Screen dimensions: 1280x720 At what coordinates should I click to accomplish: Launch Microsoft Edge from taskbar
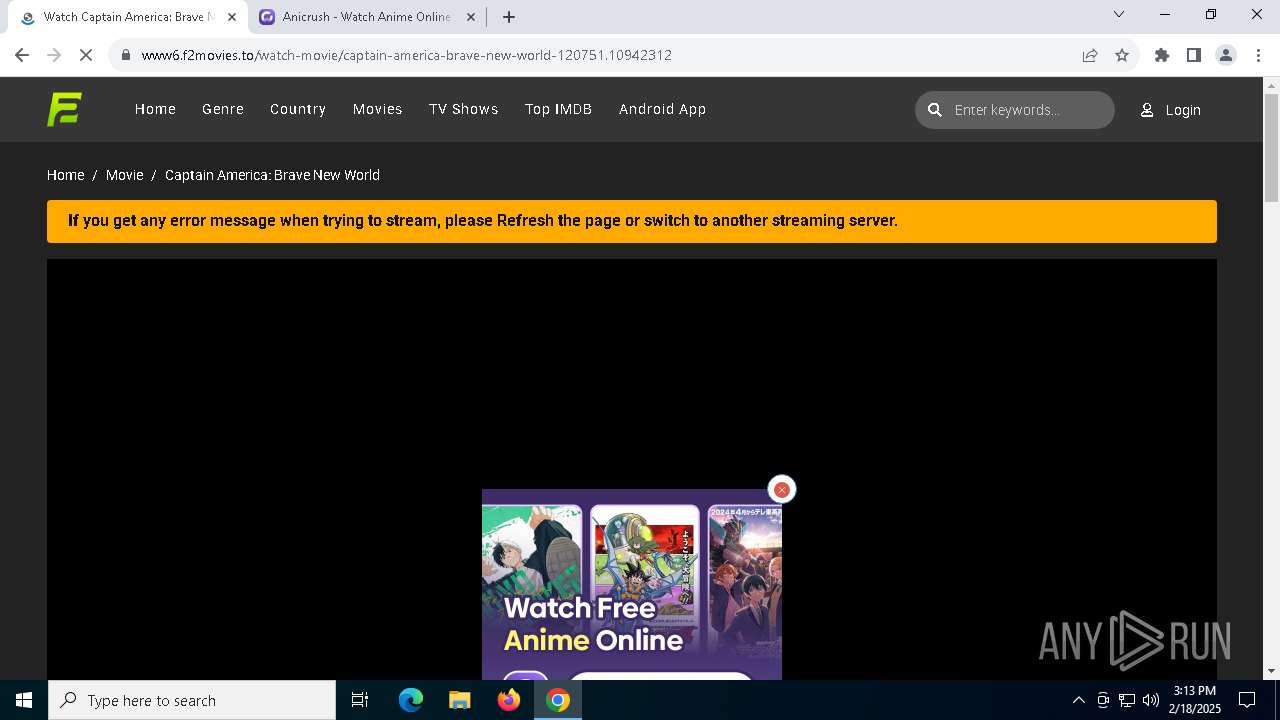click(x=411, y=700)
